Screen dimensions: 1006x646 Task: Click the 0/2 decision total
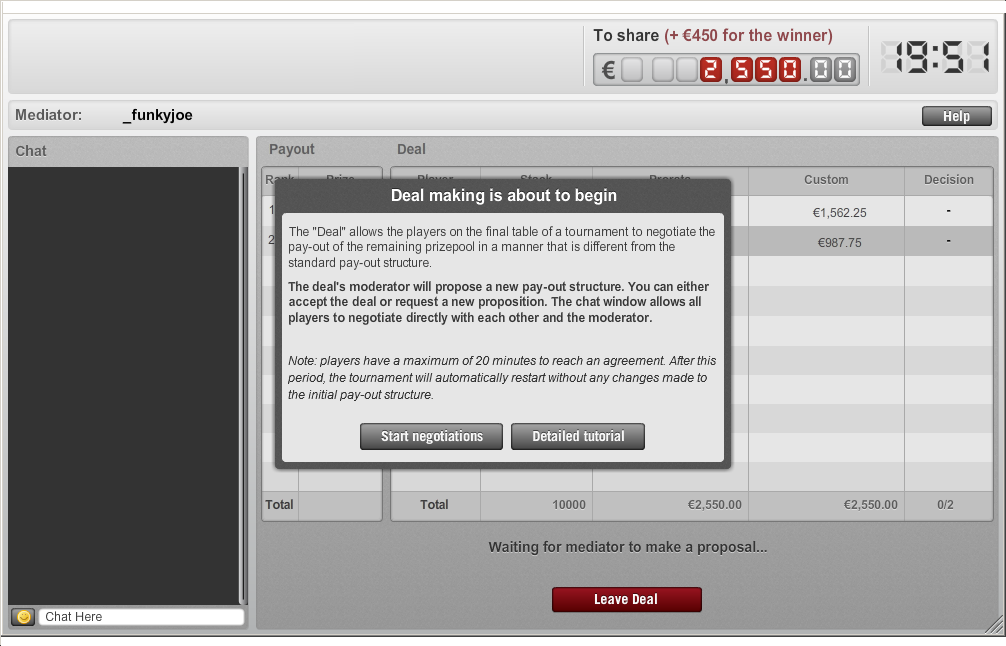coord(945,504)
